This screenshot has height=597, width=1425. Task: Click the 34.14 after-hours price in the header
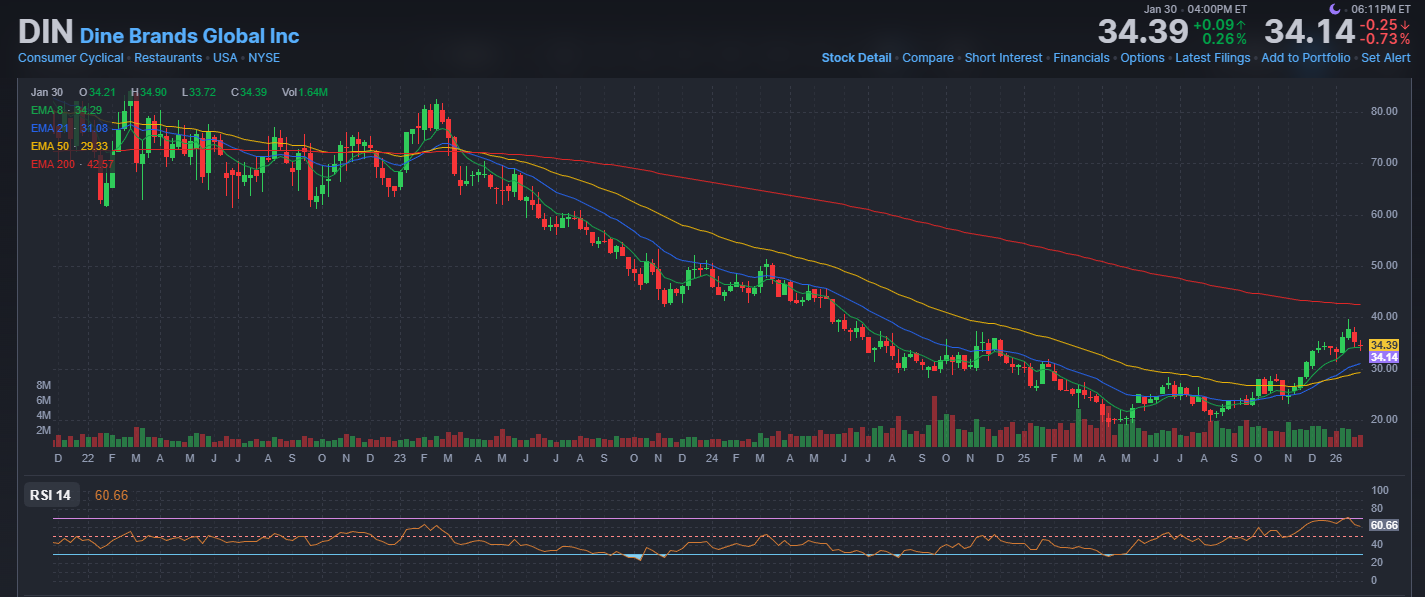pyautogui.click(x=1309, y=31)
